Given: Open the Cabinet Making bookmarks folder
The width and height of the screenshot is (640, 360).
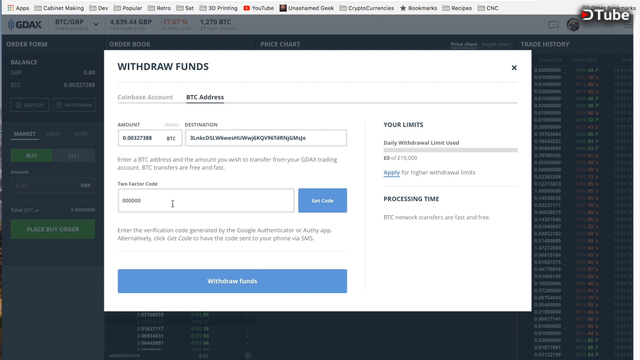Looking at the screenshot, I should [59, 8].
